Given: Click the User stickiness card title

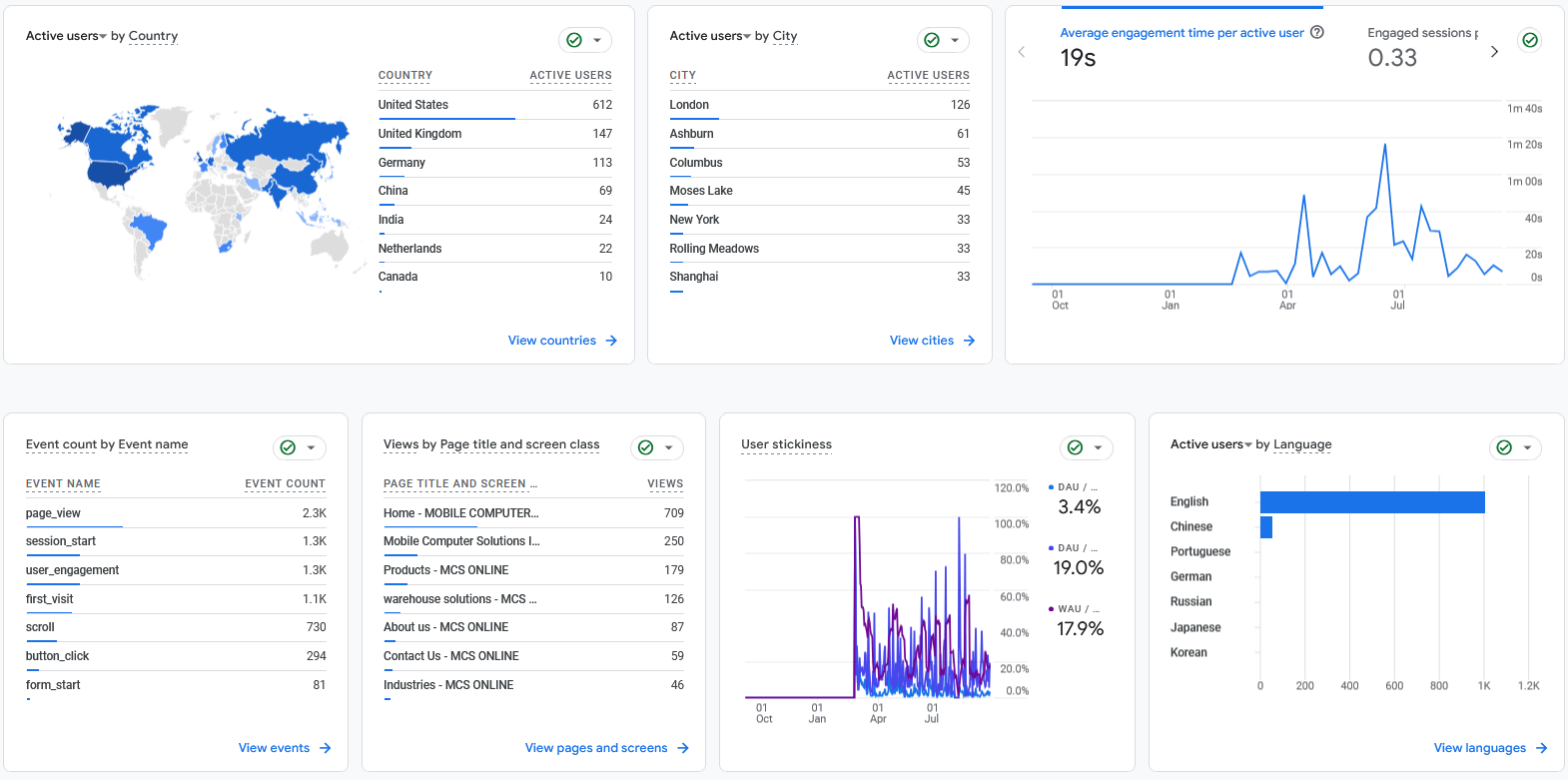Looking at the screenshot, I should pos(786,444).
